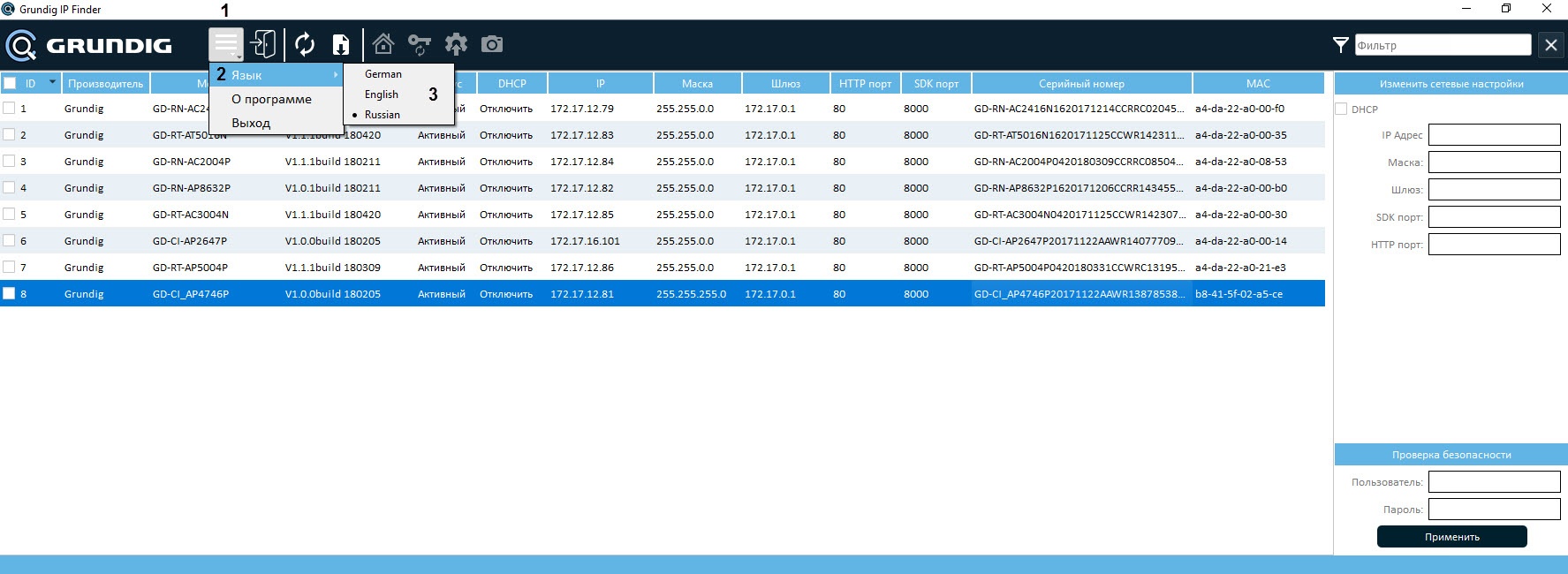Click the home icon in toolbar

tap(383, 44)
